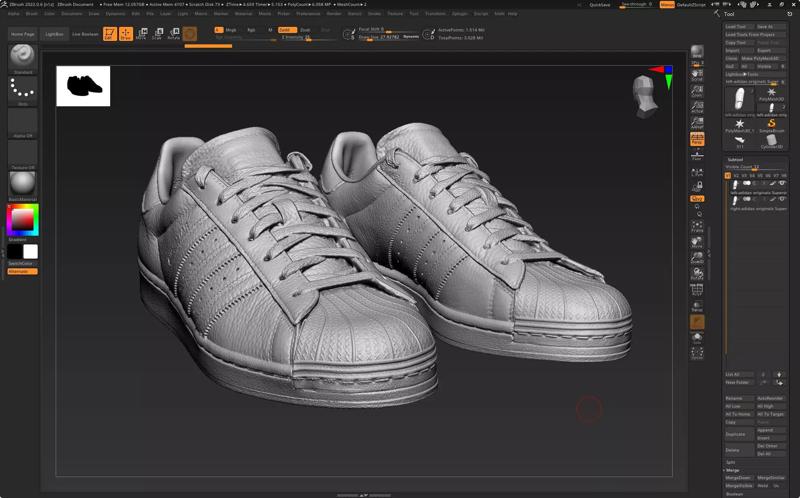The height and width of the screenshot is (498, 800).
Task: Select the Scale transform icon
Action: (x=157, y=34)
